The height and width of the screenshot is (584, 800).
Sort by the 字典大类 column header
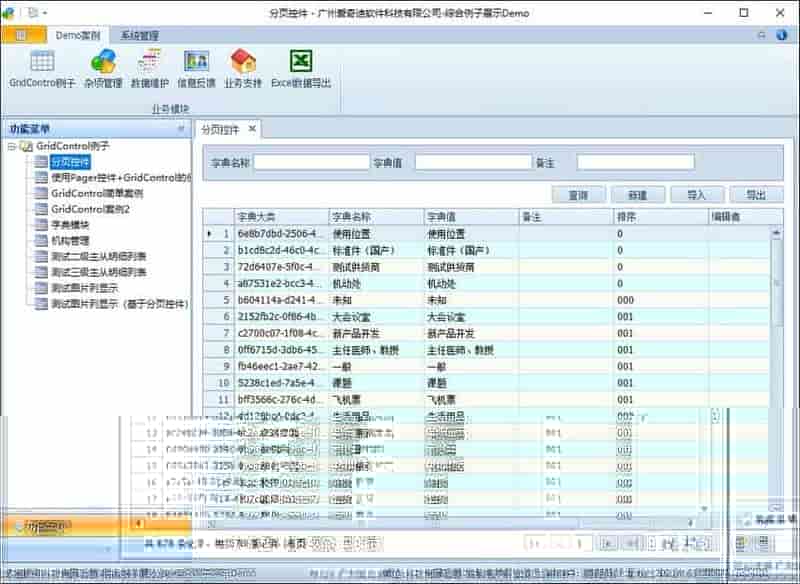click(x=281, y=217)
